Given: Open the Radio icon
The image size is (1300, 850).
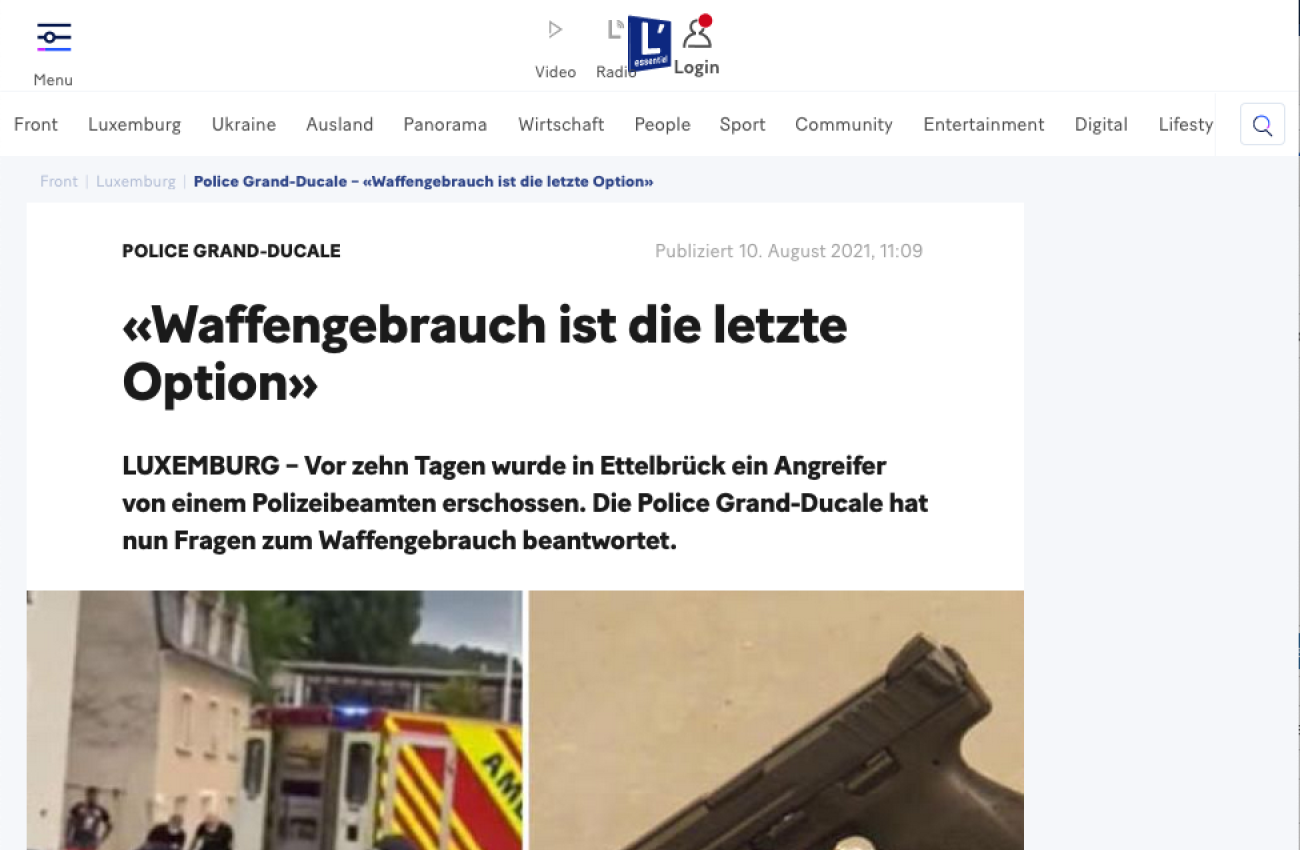Looking at the screenshot, I should [x=614, y=30].
